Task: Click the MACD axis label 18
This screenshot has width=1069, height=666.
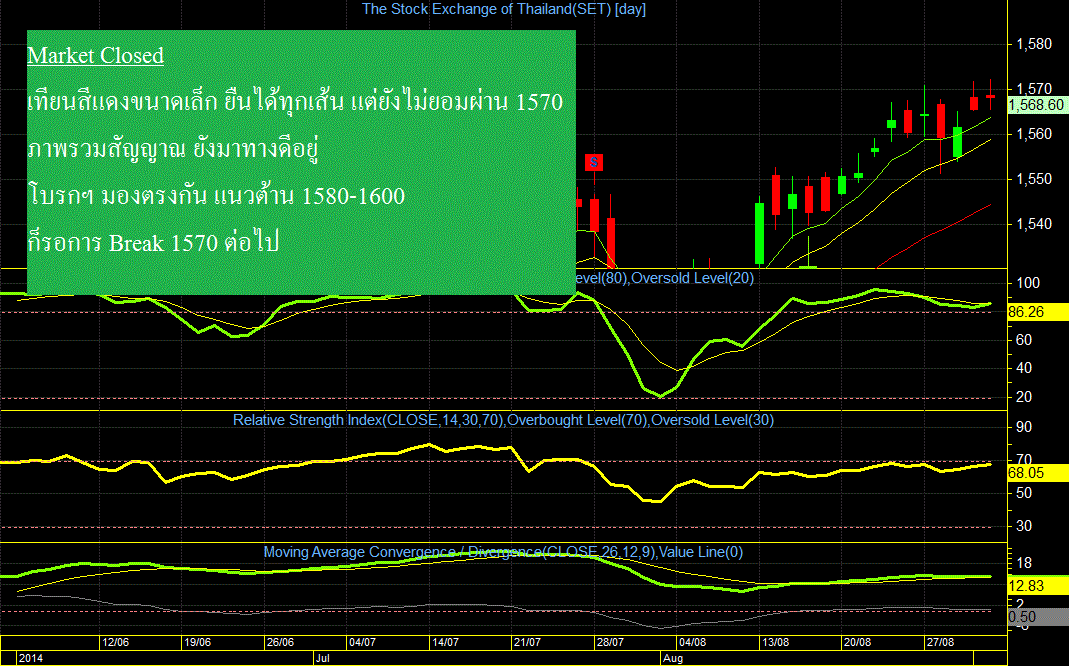Action: click(1024, 564)
